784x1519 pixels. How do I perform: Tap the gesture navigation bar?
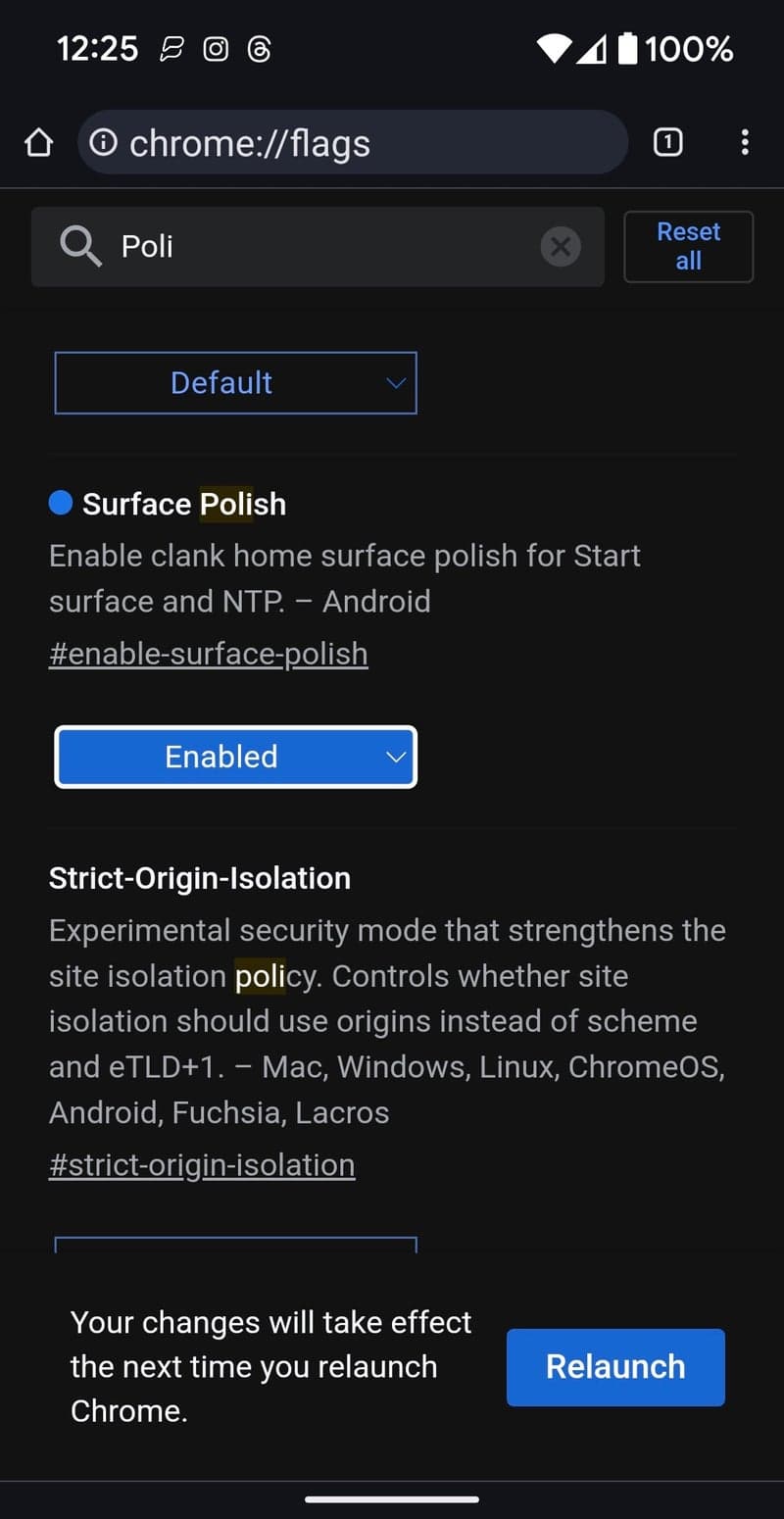coord(392,1498)
